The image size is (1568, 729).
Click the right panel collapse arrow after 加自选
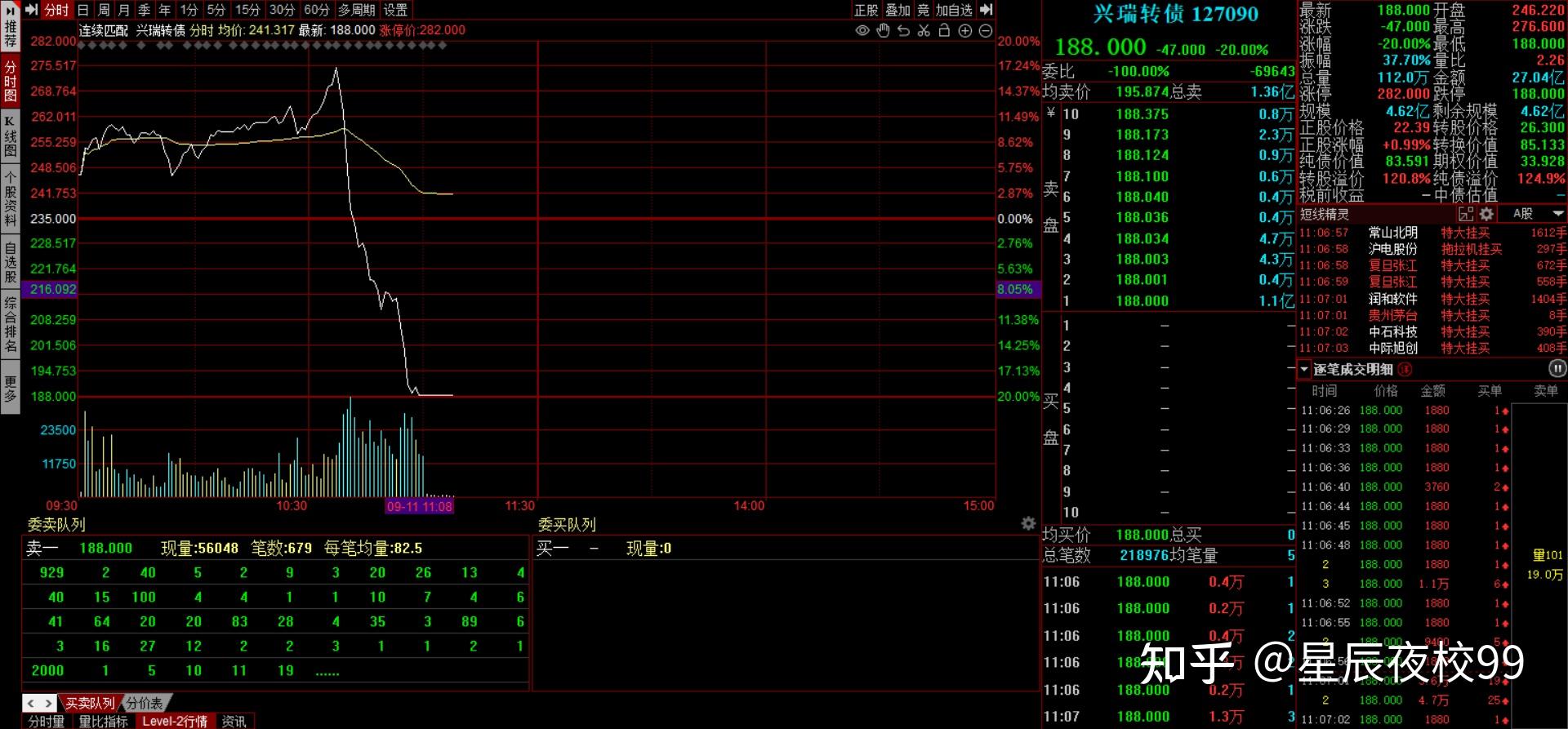[x=987, y=10]
